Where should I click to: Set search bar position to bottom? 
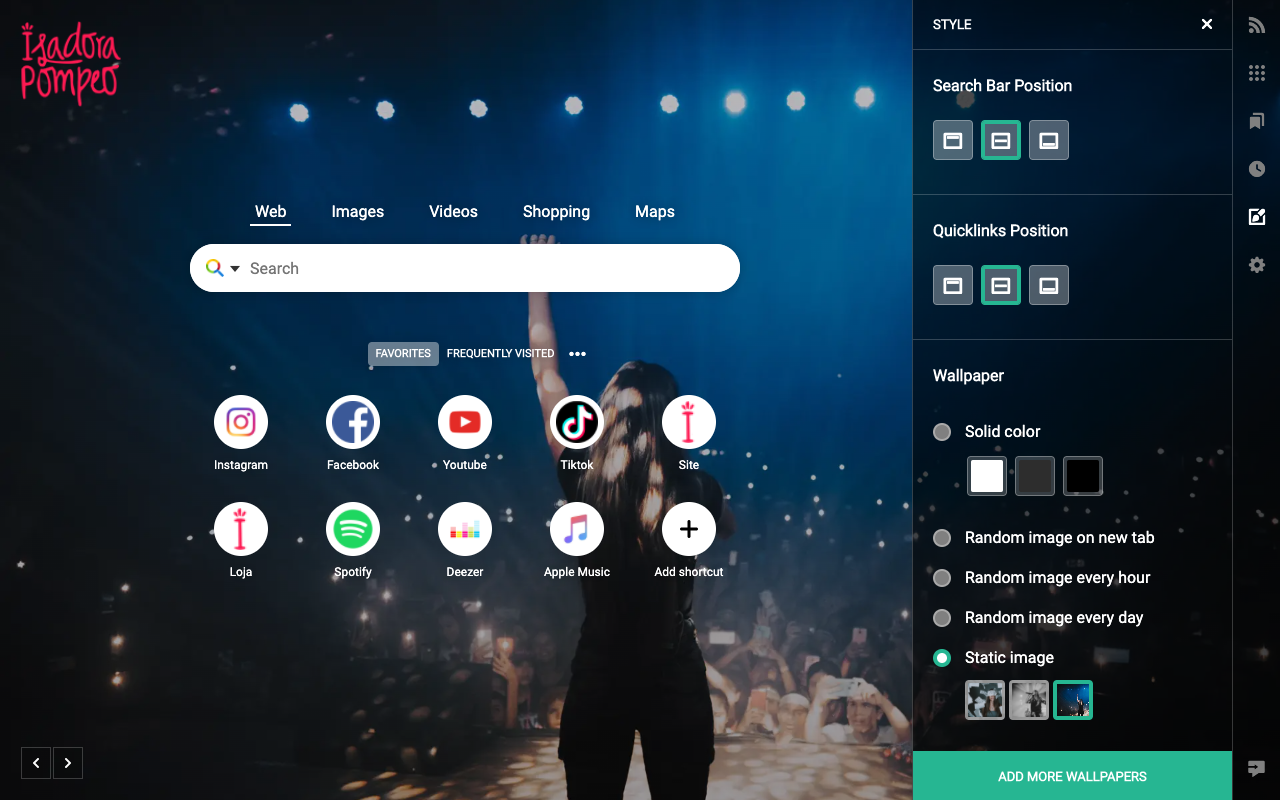click(x=1049, y=140)
